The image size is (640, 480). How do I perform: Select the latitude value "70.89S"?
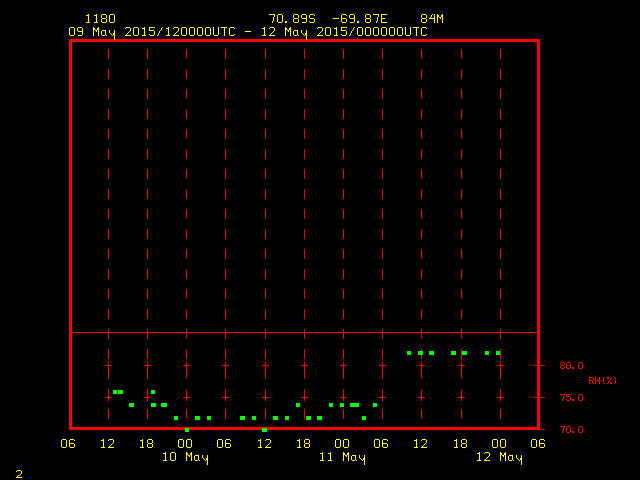click(x=292, y=19)
